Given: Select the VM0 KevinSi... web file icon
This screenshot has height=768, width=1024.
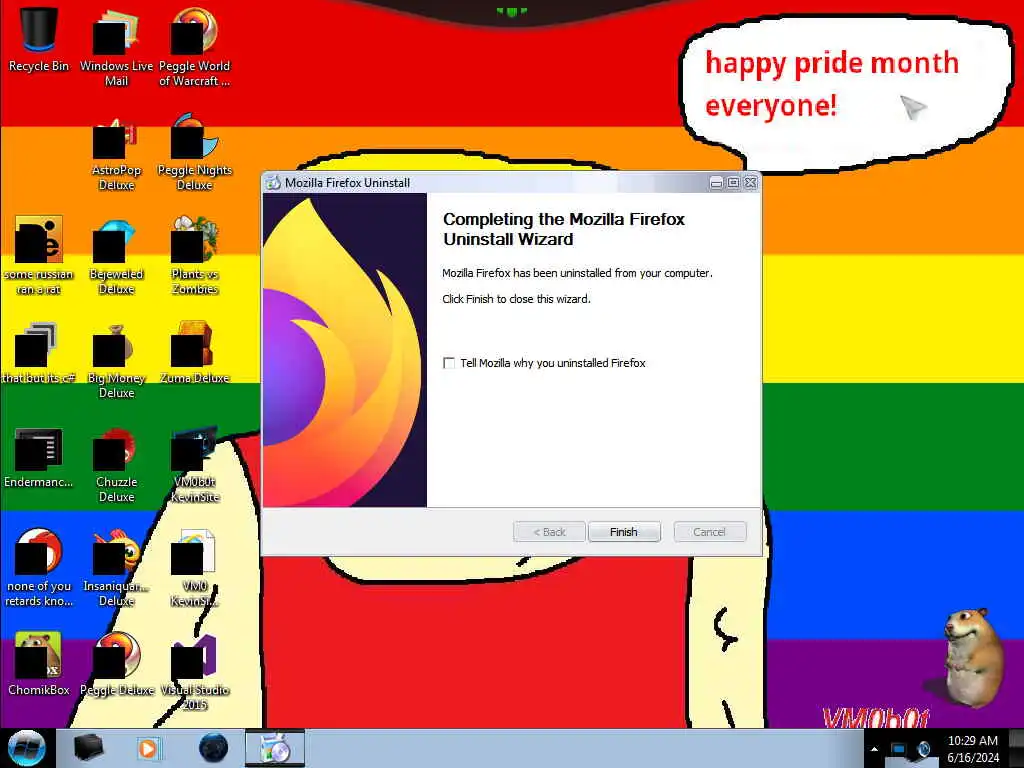Looking at the screenshot, I should tap(195, 568).
